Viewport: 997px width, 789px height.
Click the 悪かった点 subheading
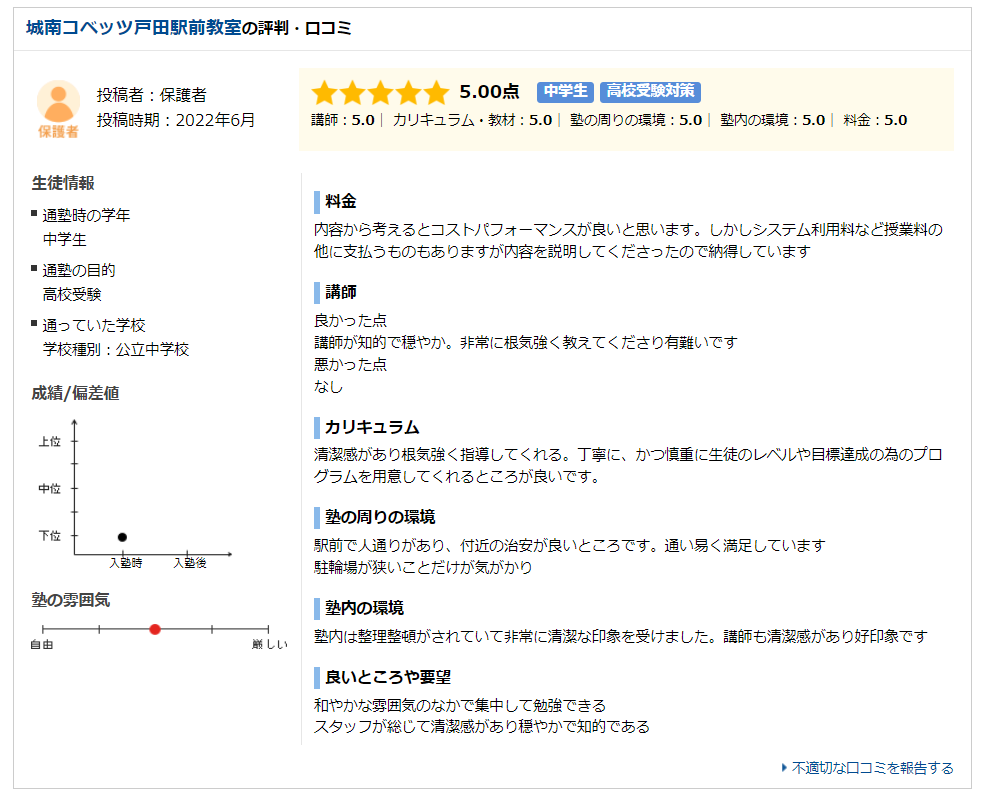pyautogui.click(x=350, y=364)
